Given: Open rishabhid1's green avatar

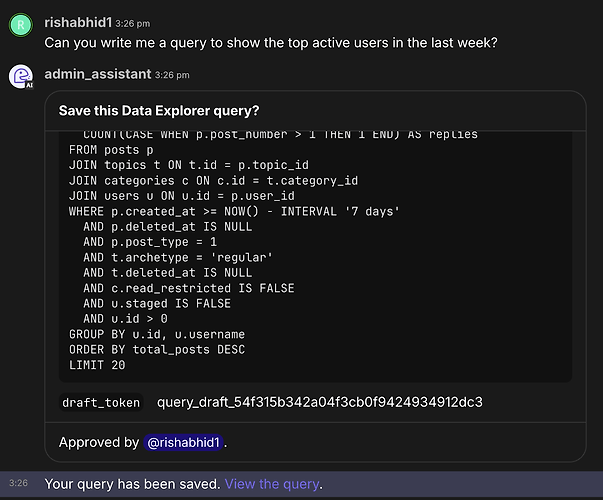Looking at the screenshot, I should [21, 25].
